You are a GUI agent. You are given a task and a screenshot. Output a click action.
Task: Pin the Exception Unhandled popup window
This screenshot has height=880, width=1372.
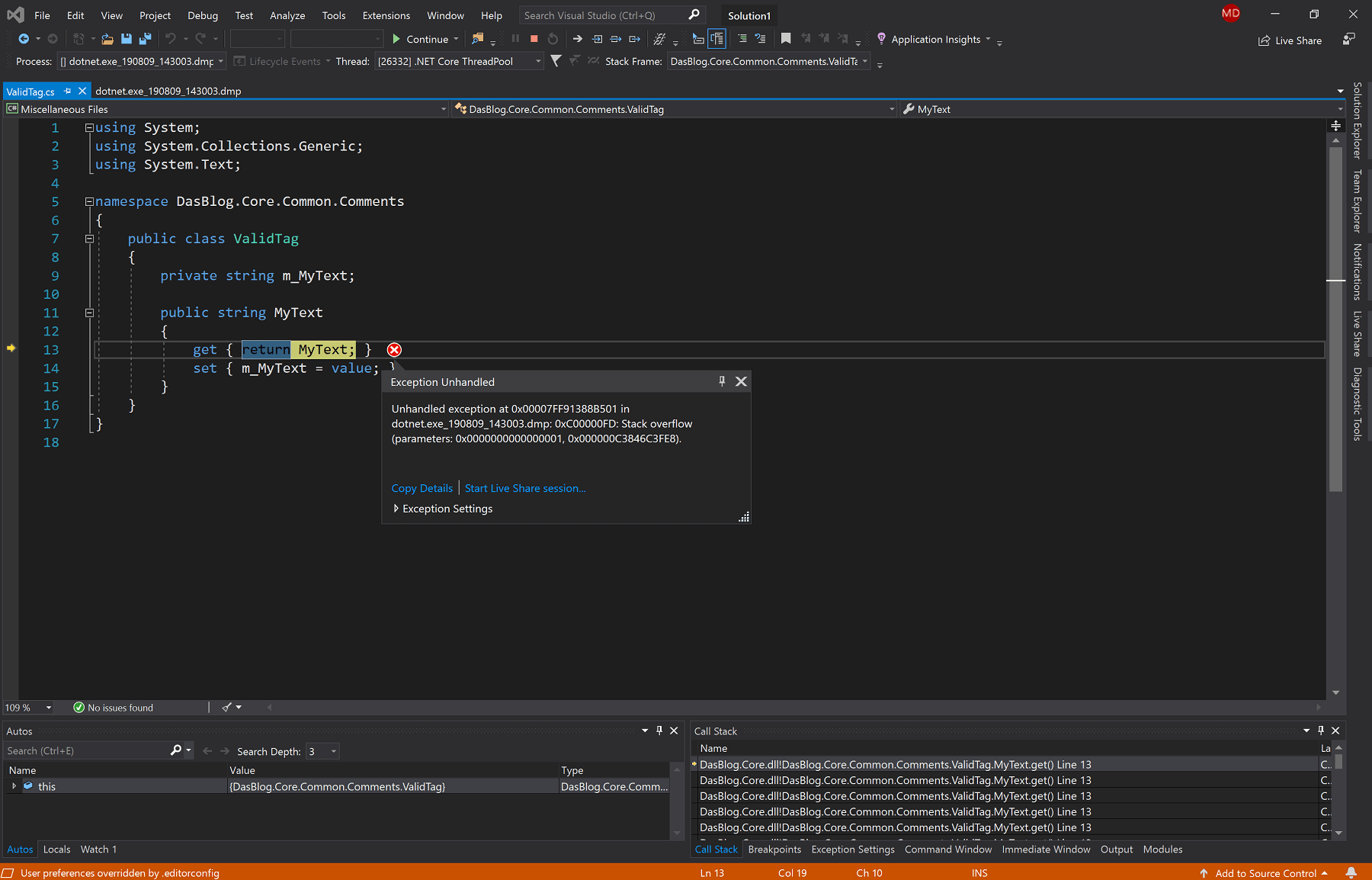721,381
